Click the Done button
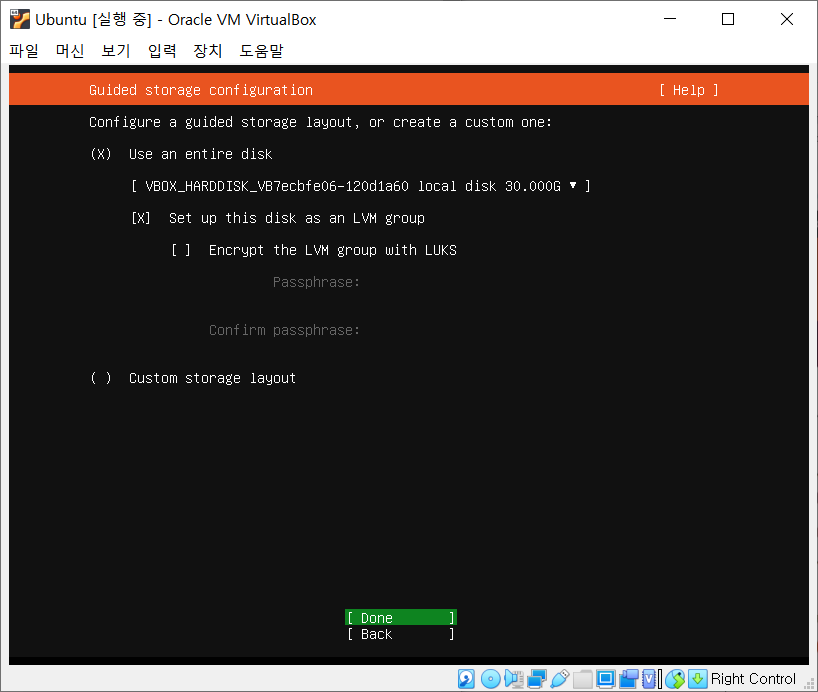Screen dimensions: 818x692 coord(401,617)
